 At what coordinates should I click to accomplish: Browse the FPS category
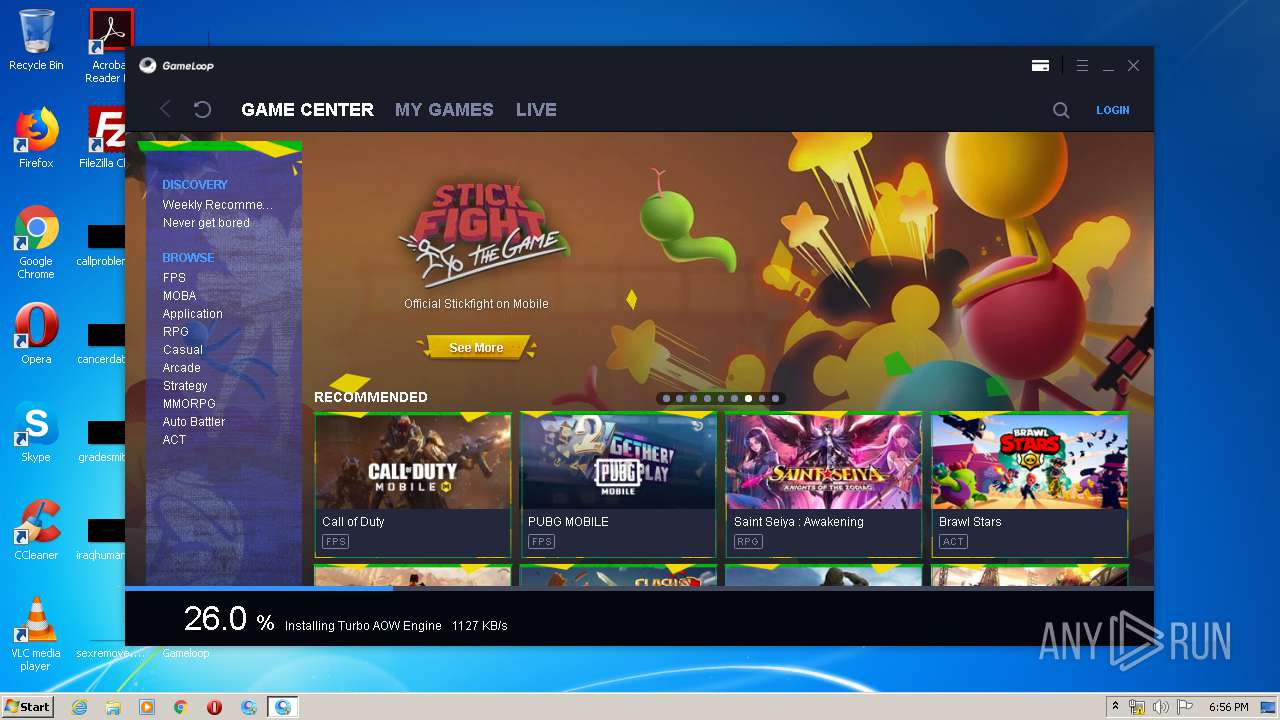coord(174,278)
